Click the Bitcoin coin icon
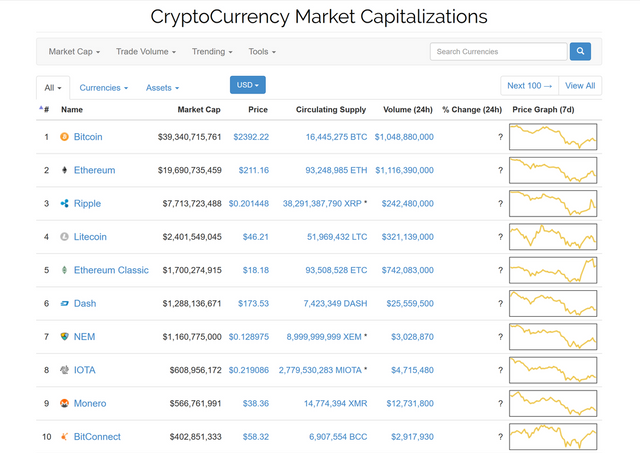 65,137
